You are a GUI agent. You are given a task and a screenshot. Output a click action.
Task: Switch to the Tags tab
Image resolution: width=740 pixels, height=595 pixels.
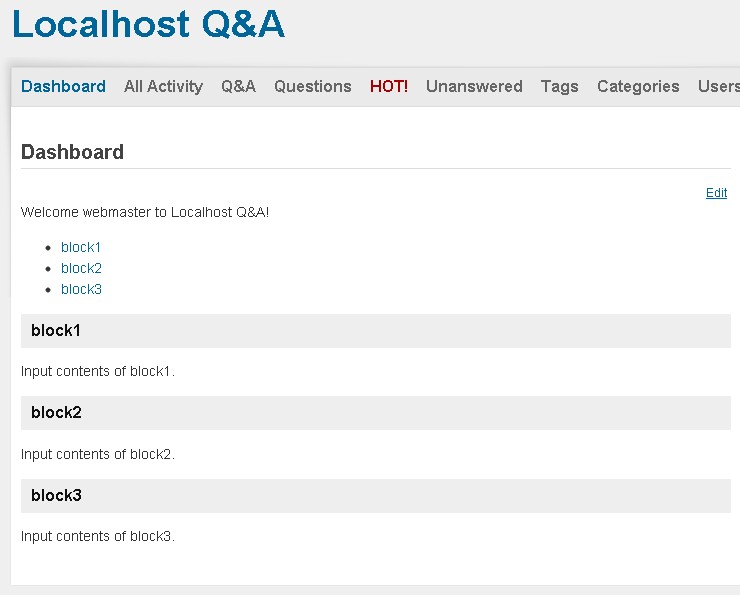pos(559,87)
